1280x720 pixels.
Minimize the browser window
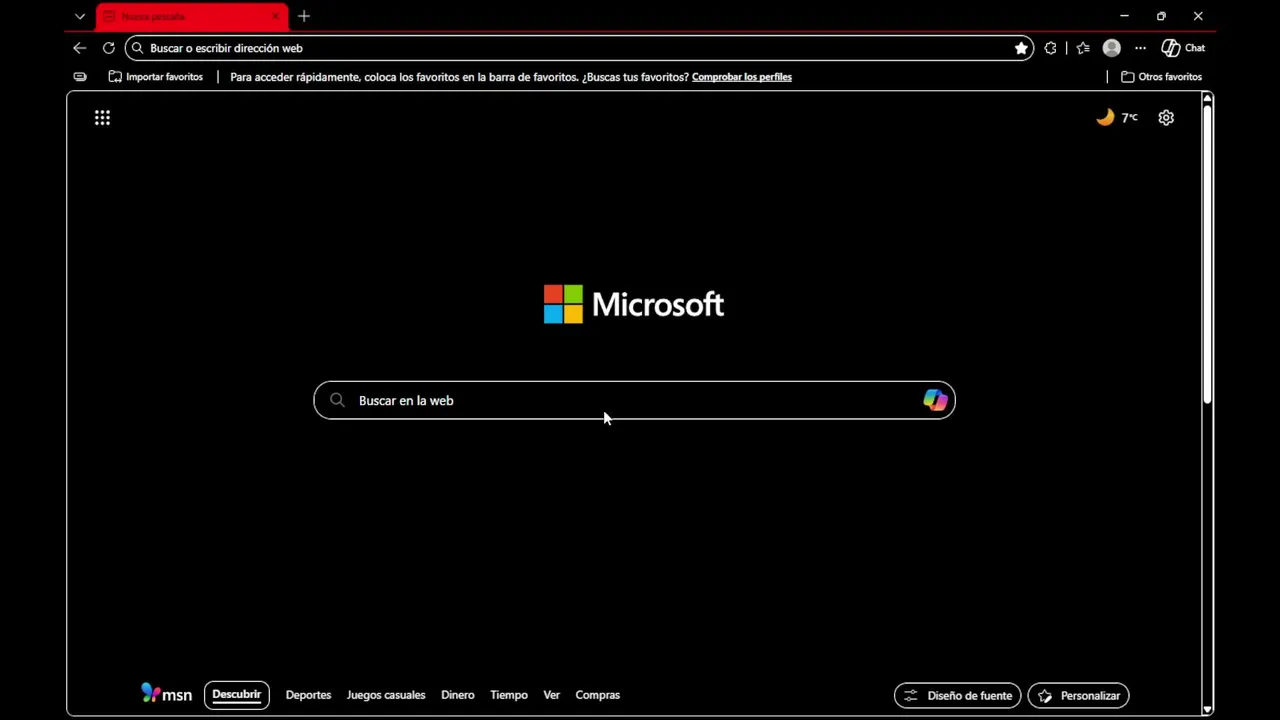coord(1124,16)
